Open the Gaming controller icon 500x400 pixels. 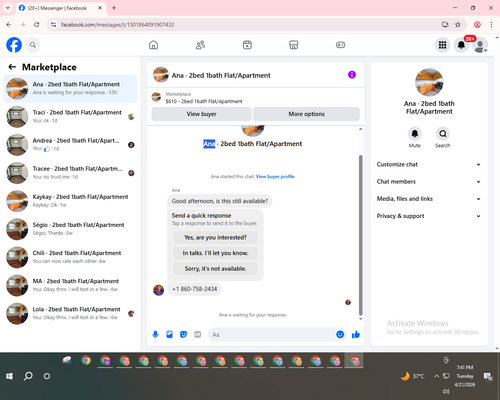[x=340, y=45]
